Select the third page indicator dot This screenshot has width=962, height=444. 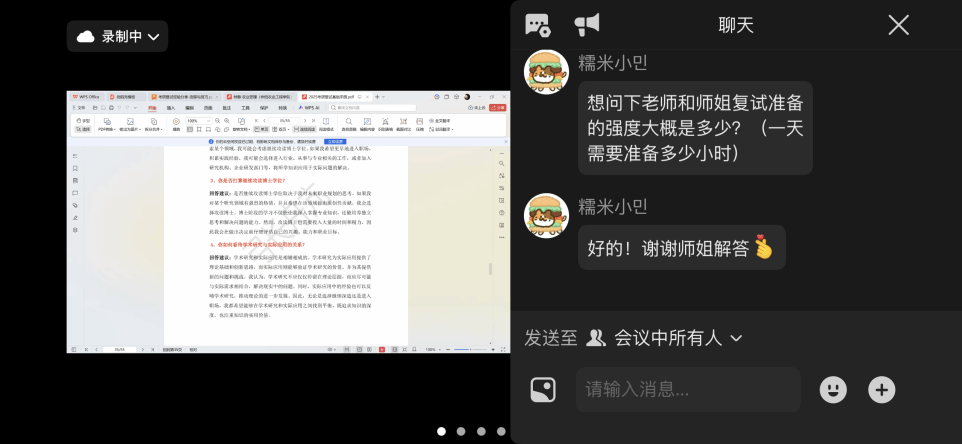click(481, 432)
